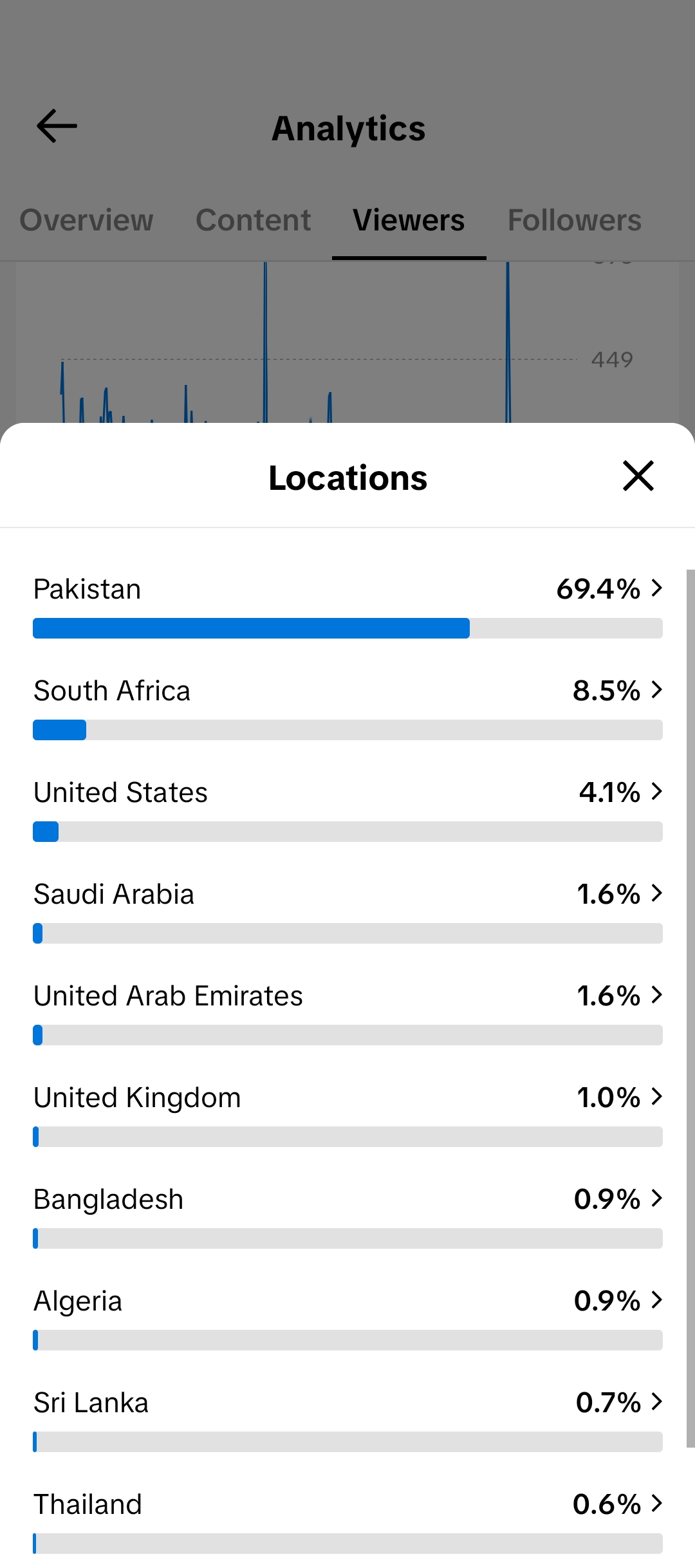
Task: Expand United States details chevron
Action: pyautogui.click(x=656, y=792)
